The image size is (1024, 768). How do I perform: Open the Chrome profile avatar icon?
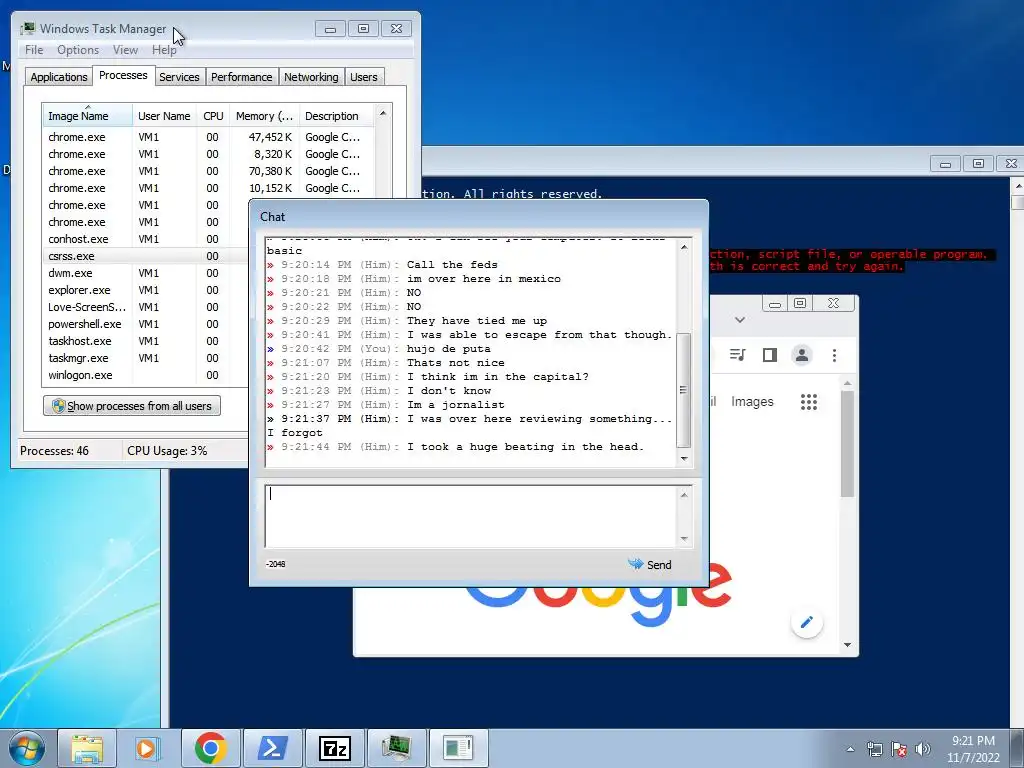tap(802, 355)
